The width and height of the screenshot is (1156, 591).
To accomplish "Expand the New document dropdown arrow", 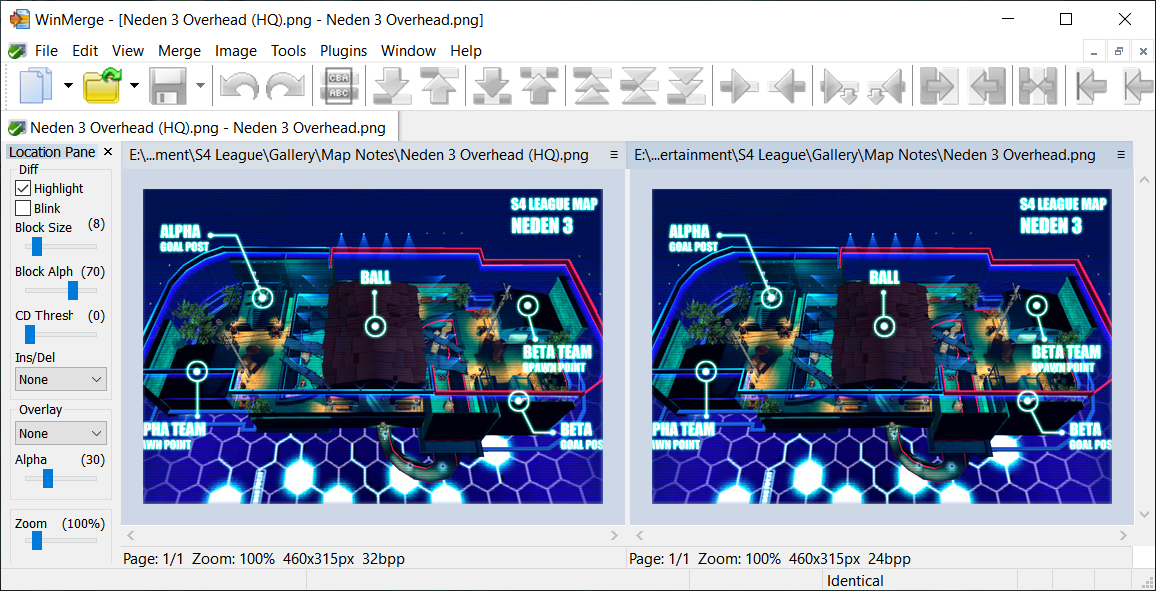I will pos(69,86).
